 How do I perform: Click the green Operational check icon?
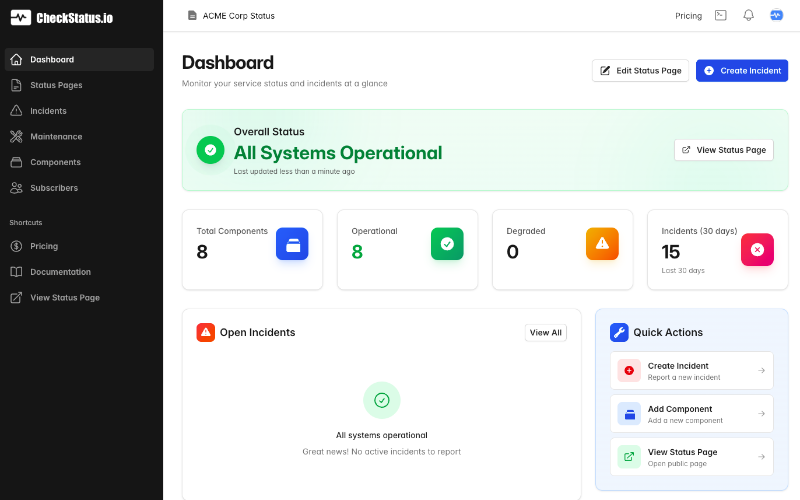pyautogui.click(x=447, y=244)
